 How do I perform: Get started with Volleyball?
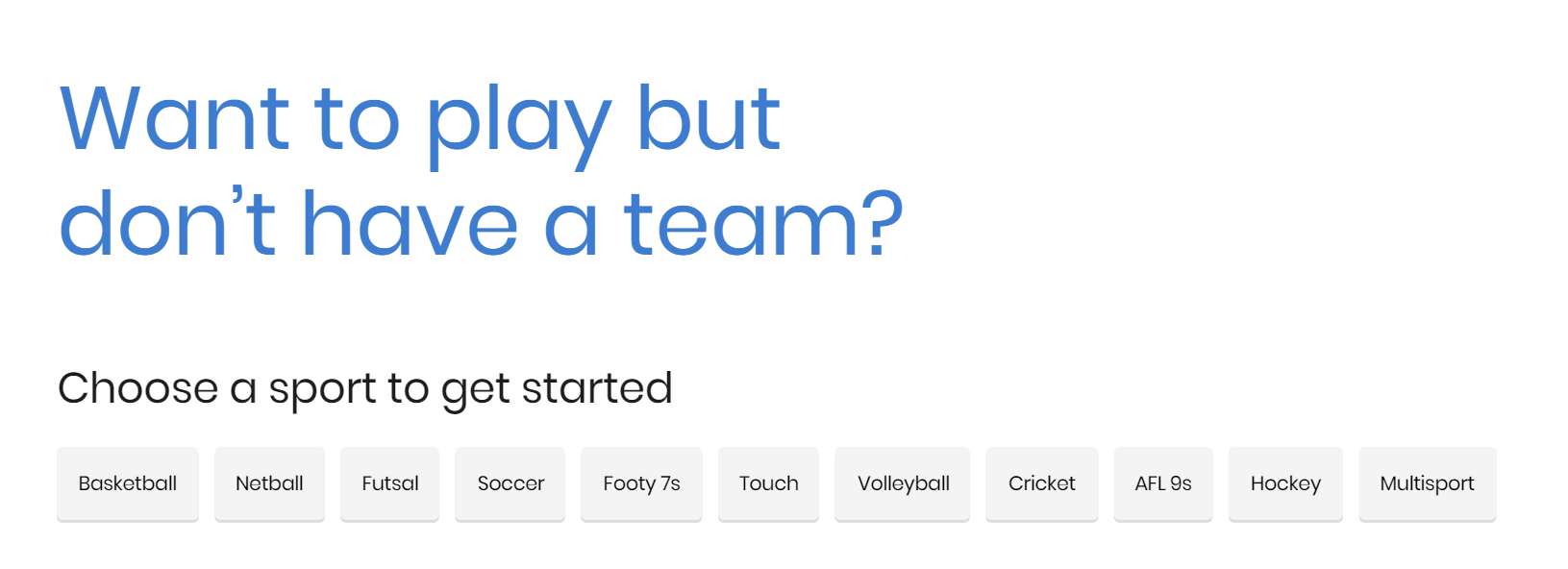tap(903, 483)
